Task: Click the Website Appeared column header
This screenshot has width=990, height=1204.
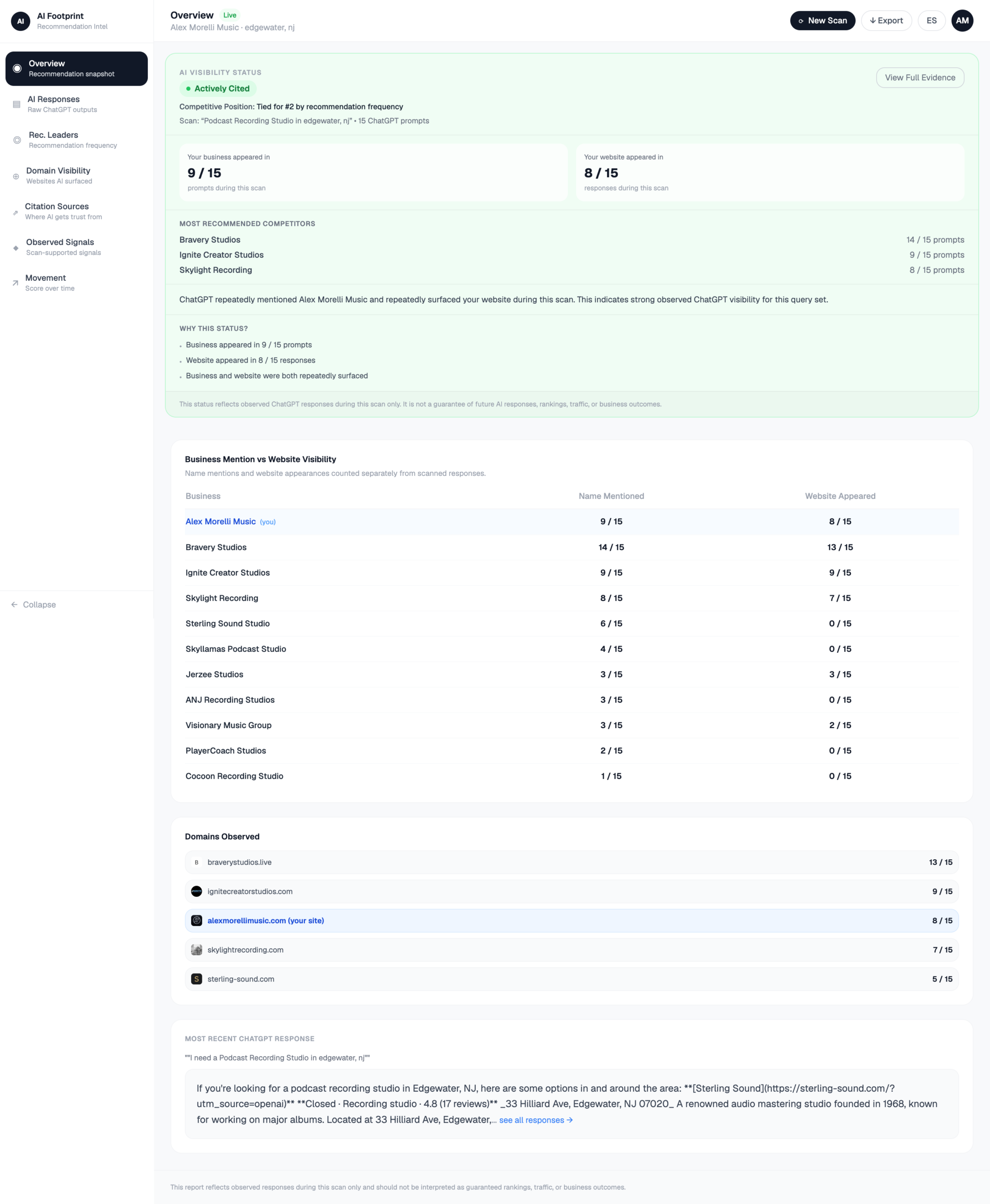Action: [840, 496]
